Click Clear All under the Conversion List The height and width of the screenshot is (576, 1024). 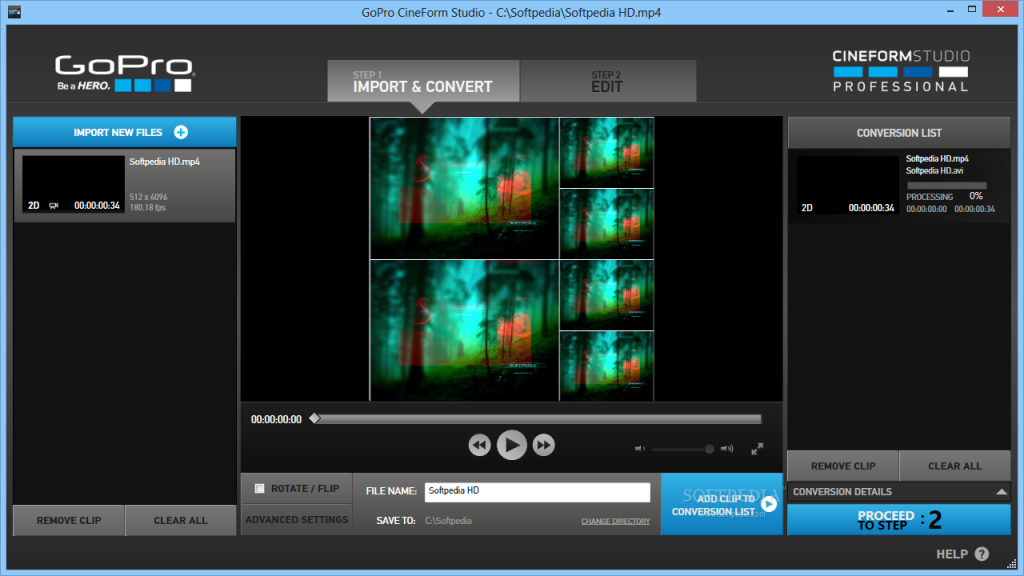tap(954, 465)
